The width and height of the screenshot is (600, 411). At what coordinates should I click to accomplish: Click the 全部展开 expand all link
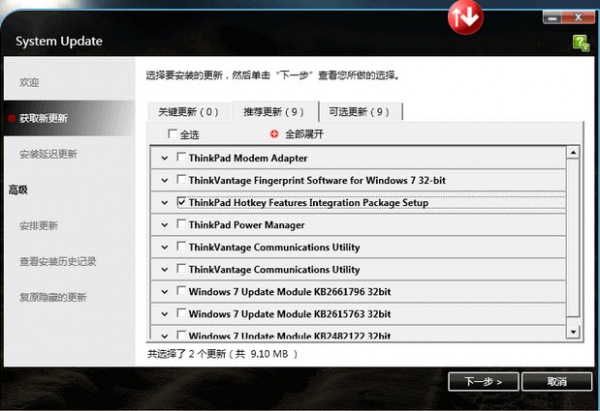point(304,134)
